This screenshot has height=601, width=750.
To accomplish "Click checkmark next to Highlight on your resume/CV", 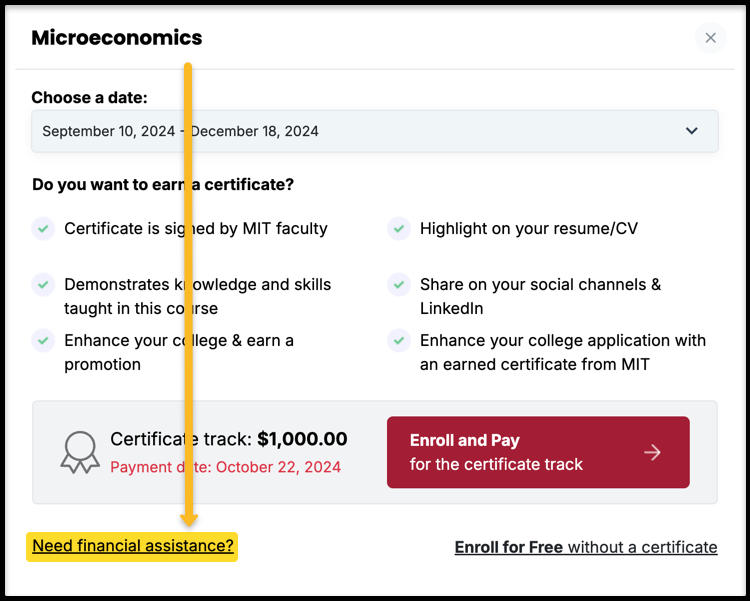I will point(398,229).
